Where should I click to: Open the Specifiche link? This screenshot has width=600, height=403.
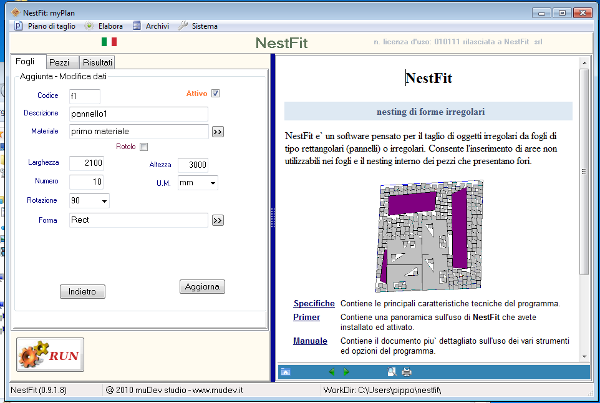(x=314, y=303)
